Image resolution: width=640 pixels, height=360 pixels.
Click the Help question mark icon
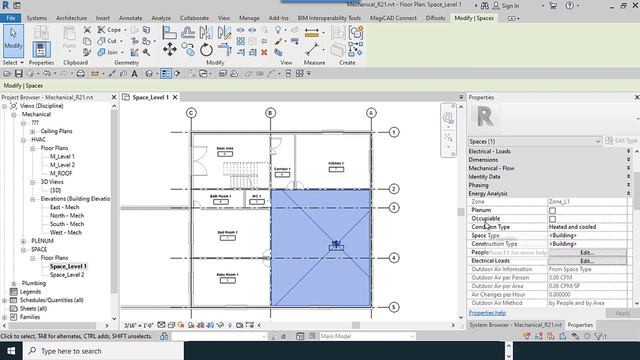(569, 5)
